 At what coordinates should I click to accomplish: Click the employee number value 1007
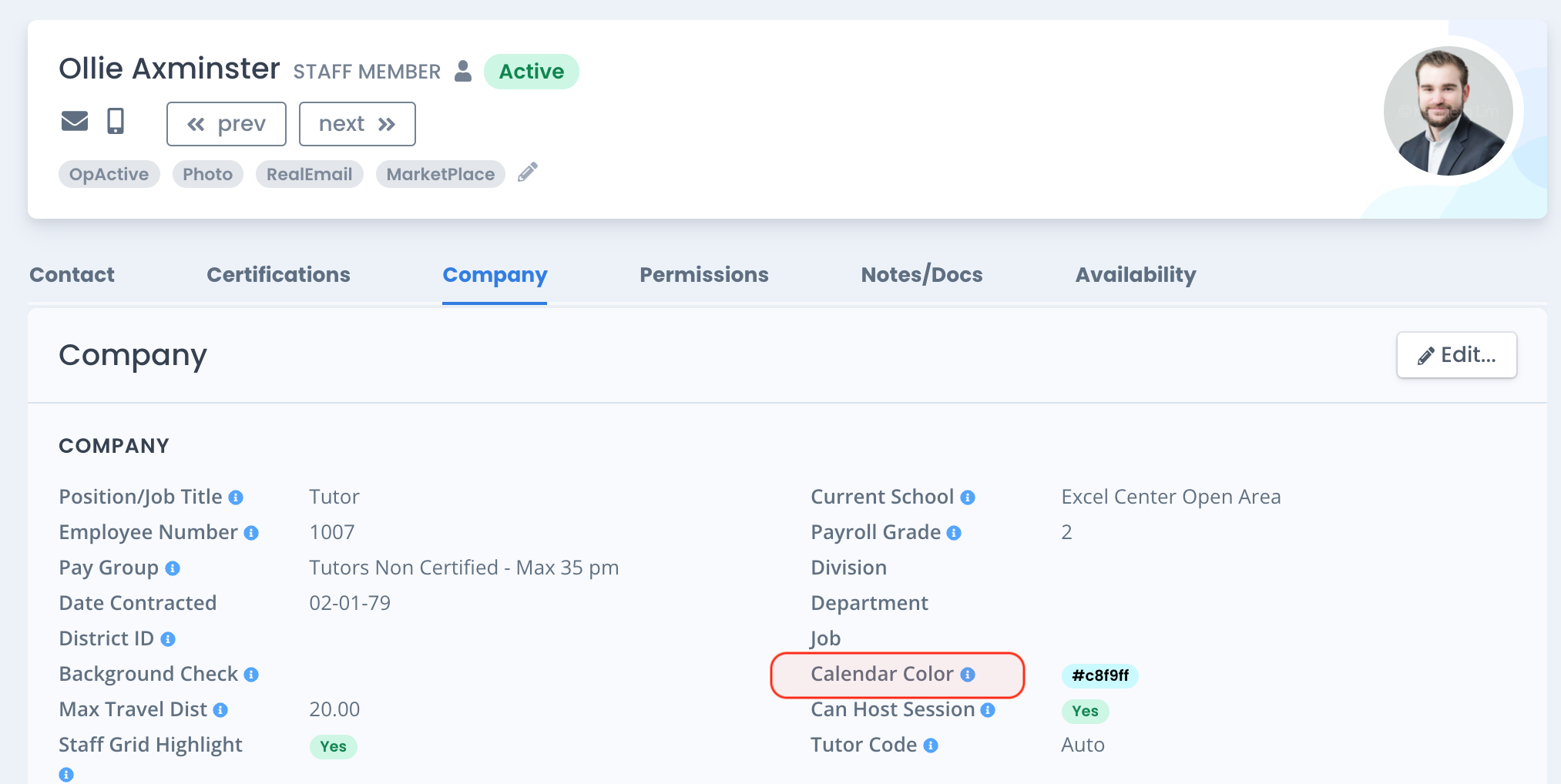[332, 532]
